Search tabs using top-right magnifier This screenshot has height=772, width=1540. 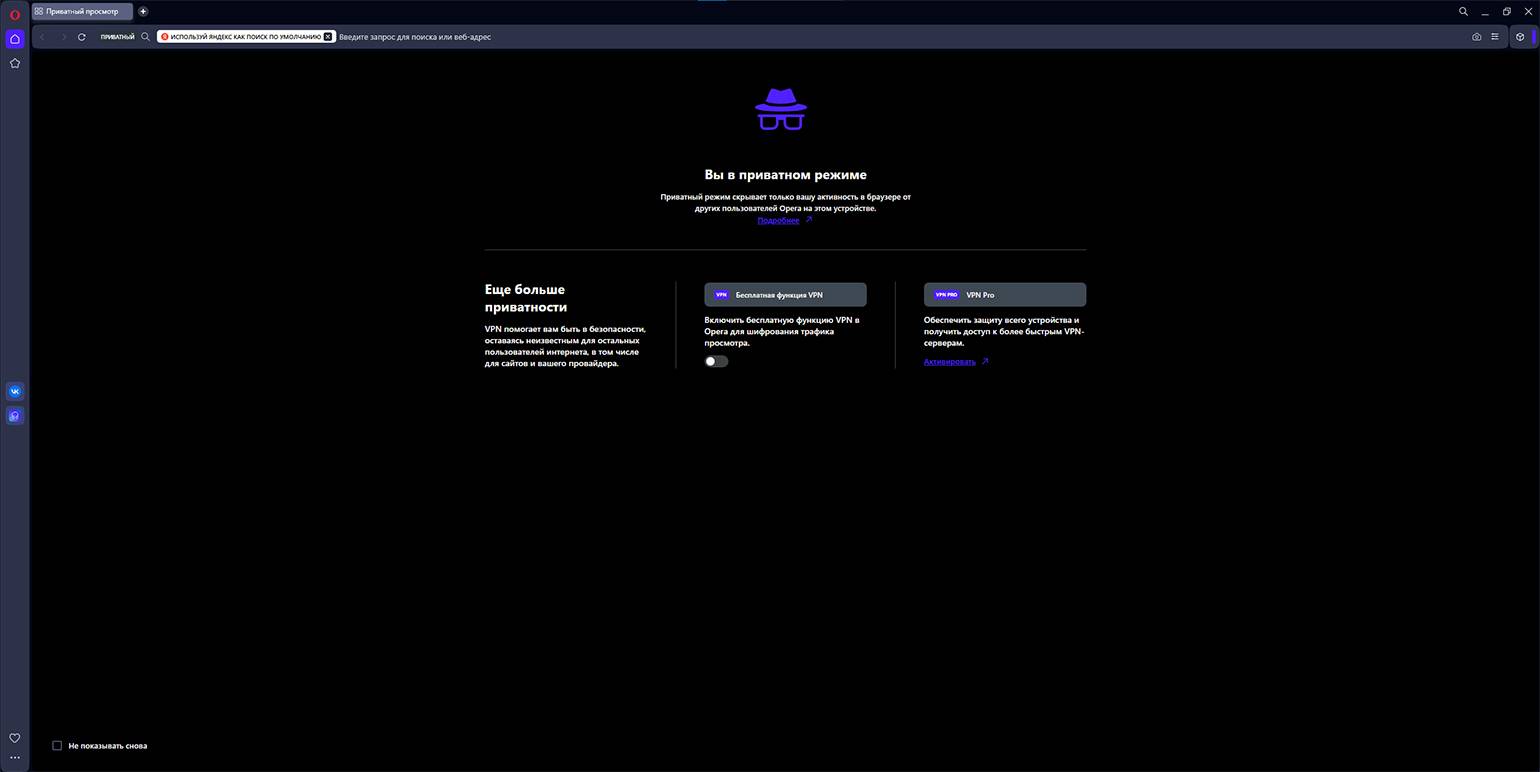coord(1463,11)
